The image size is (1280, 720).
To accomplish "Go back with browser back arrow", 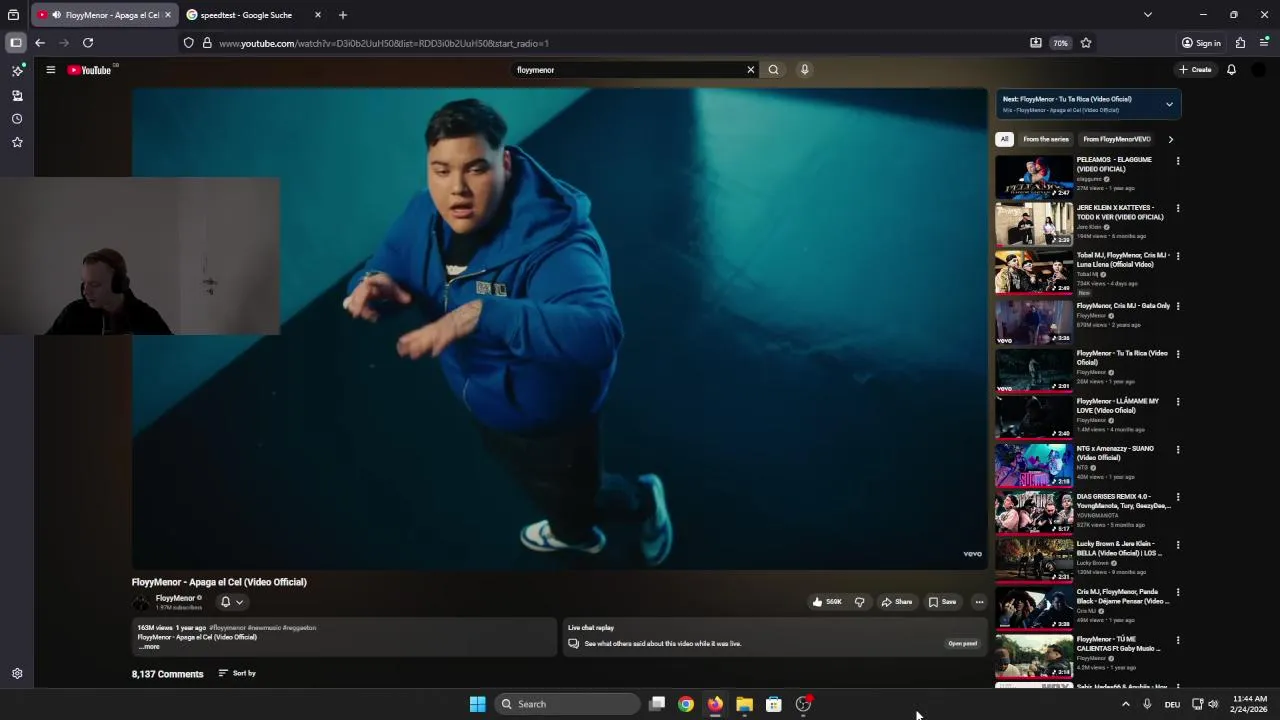I will point(40,43).
